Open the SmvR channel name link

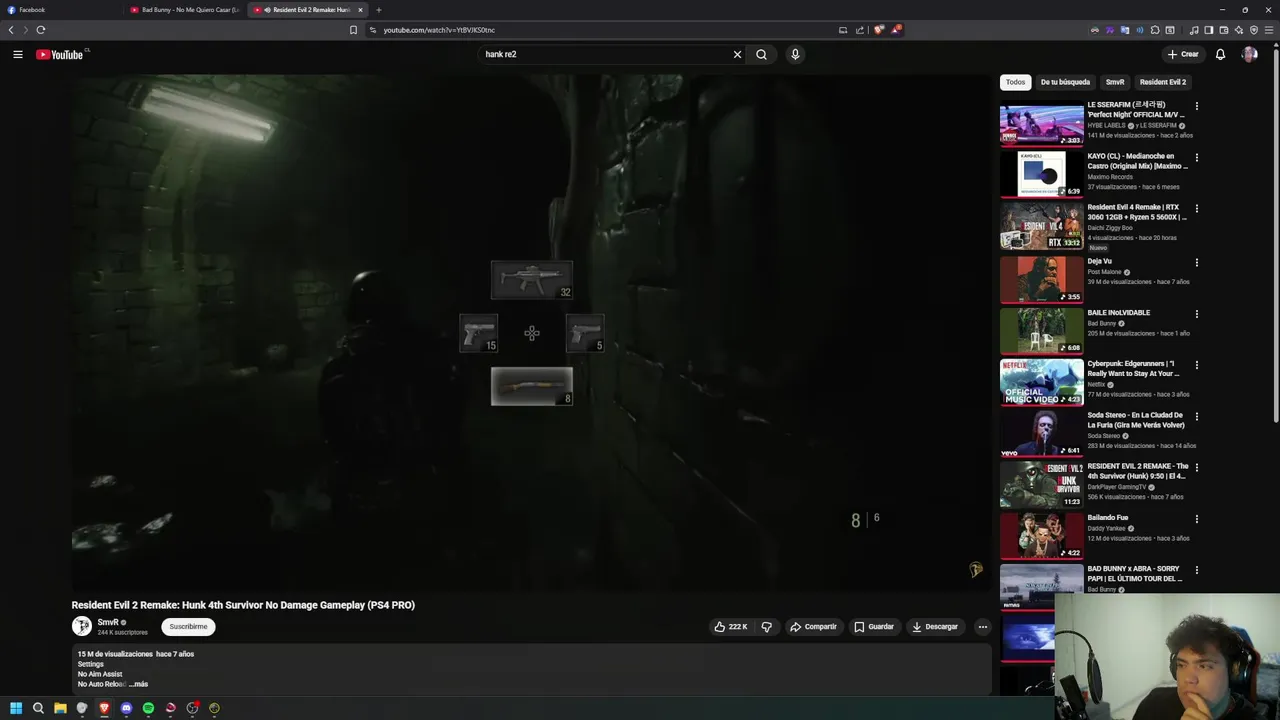pyautogui.click(x=108, y=622)
